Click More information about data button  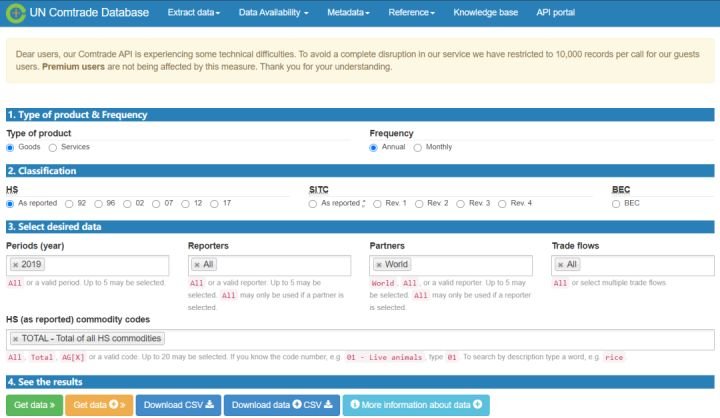pos(415,405)
